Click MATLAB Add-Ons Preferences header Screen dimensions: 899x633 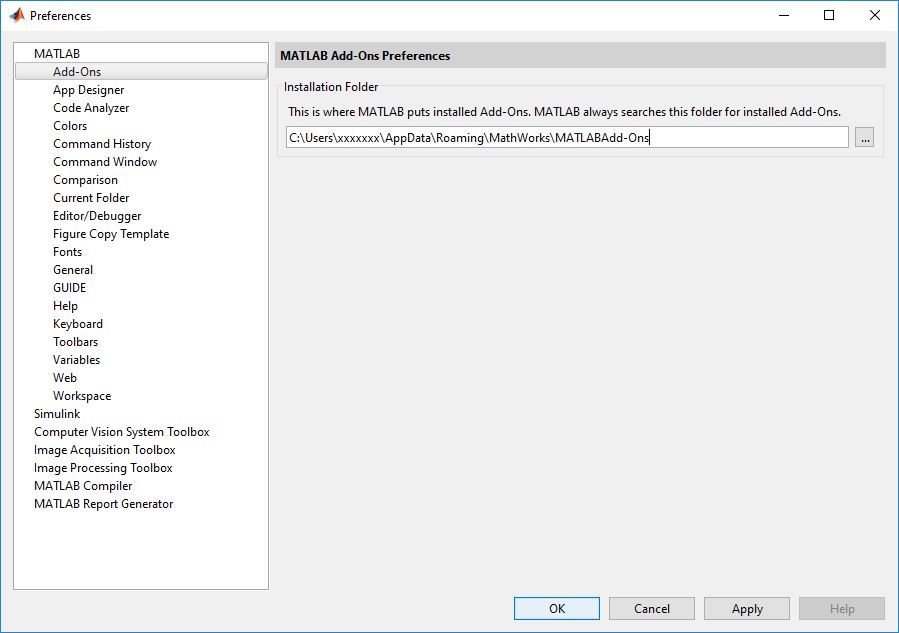[365, 56]
